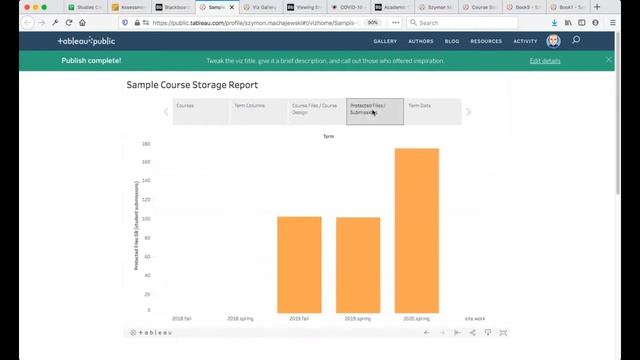
Task: Open the Activity menu item
Action: coord(525,41)
